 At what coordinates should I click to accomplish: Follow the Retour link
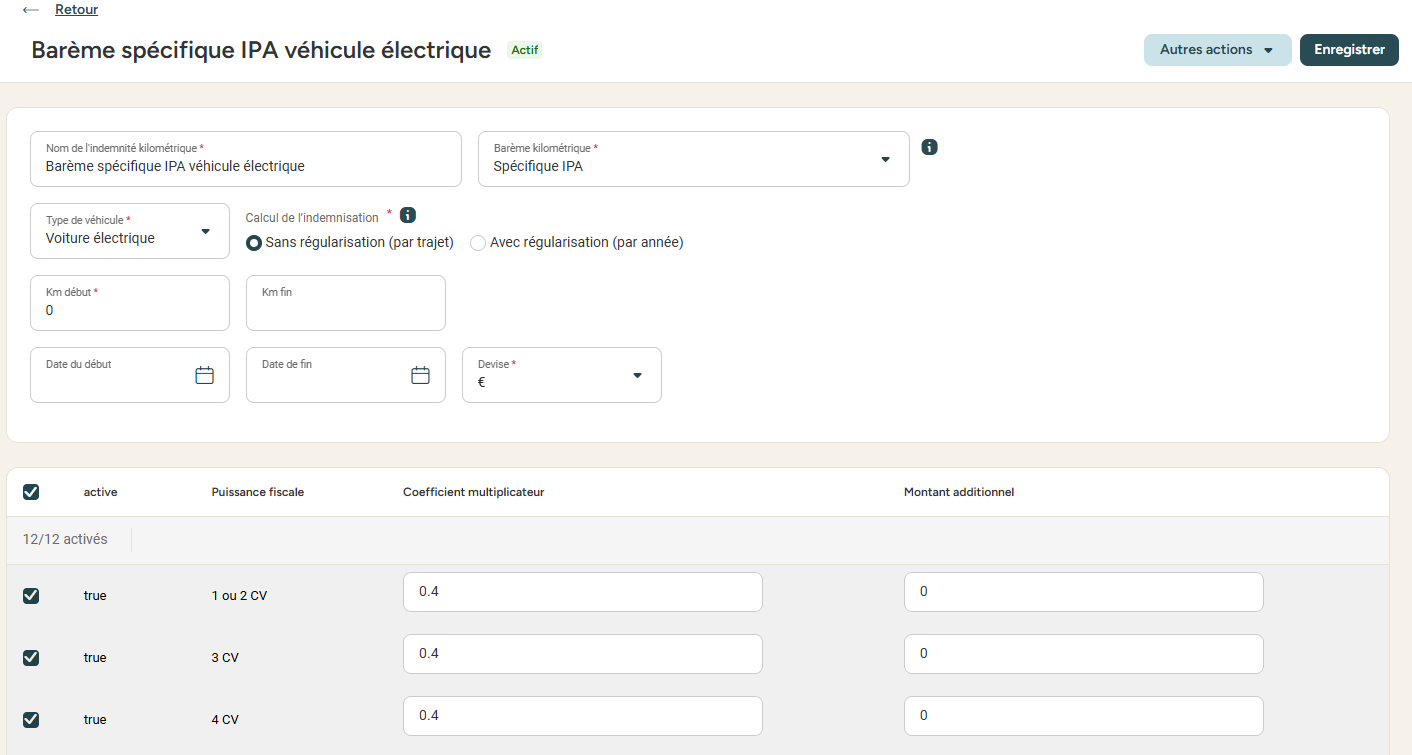click(x=76, y=10)
